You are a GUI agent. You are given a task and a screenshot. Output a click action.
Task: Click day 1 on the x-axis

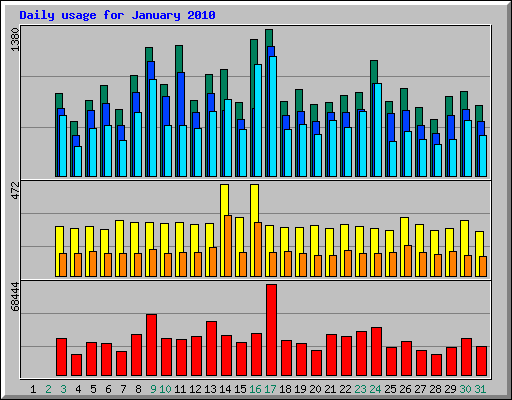[x=33, y=389]
